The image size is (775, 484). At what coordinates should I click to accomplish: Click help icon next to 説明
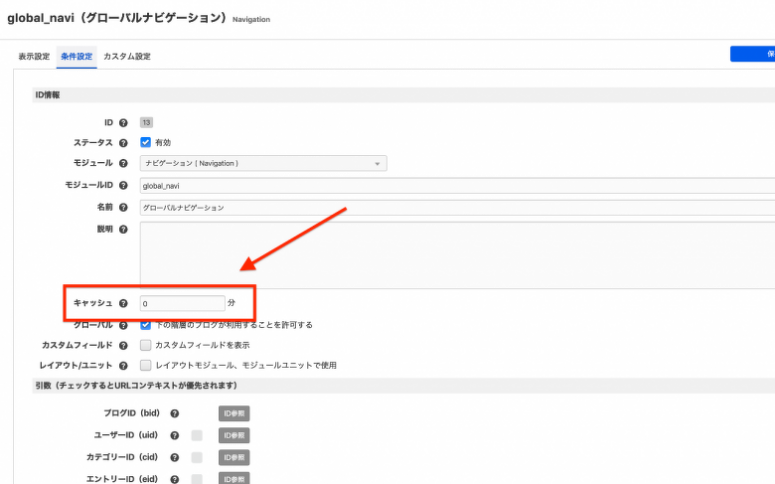tap(124, 229)
